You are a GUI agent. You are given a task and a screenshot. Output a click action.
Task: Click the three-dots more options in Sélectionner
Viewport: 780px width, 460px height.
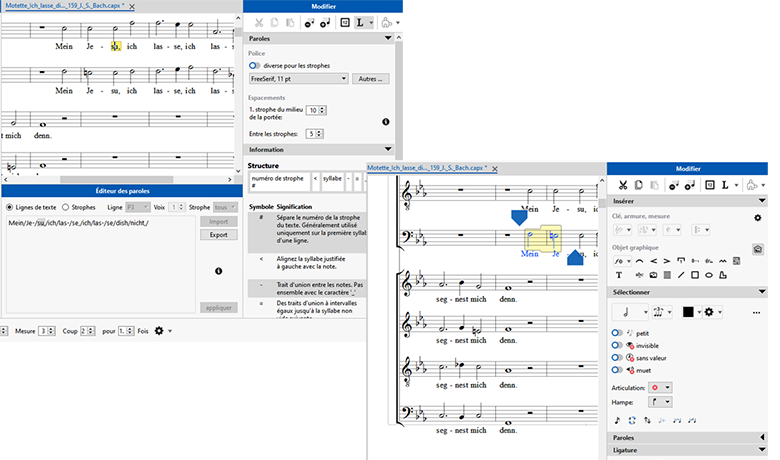pos(756,312)
